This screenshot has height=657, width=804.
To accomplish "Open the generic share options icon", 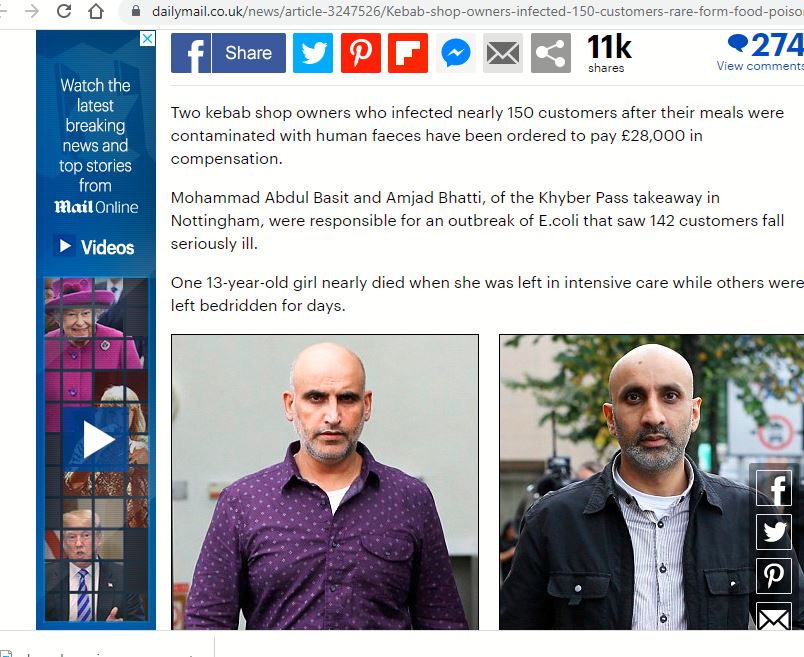I will pos(551,53).
